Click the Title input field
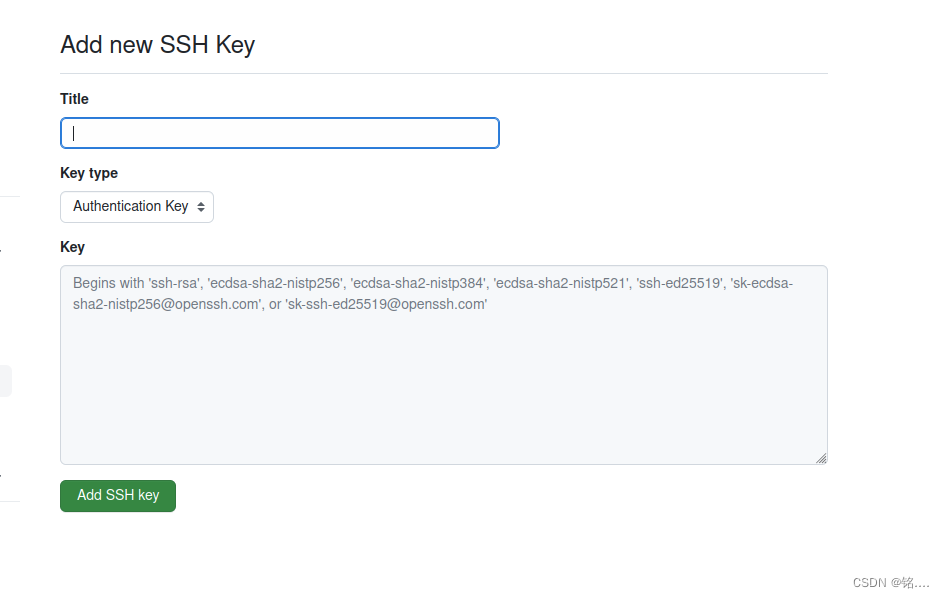Viewport: 944px width, 598px height. click(x=280, y=132)
